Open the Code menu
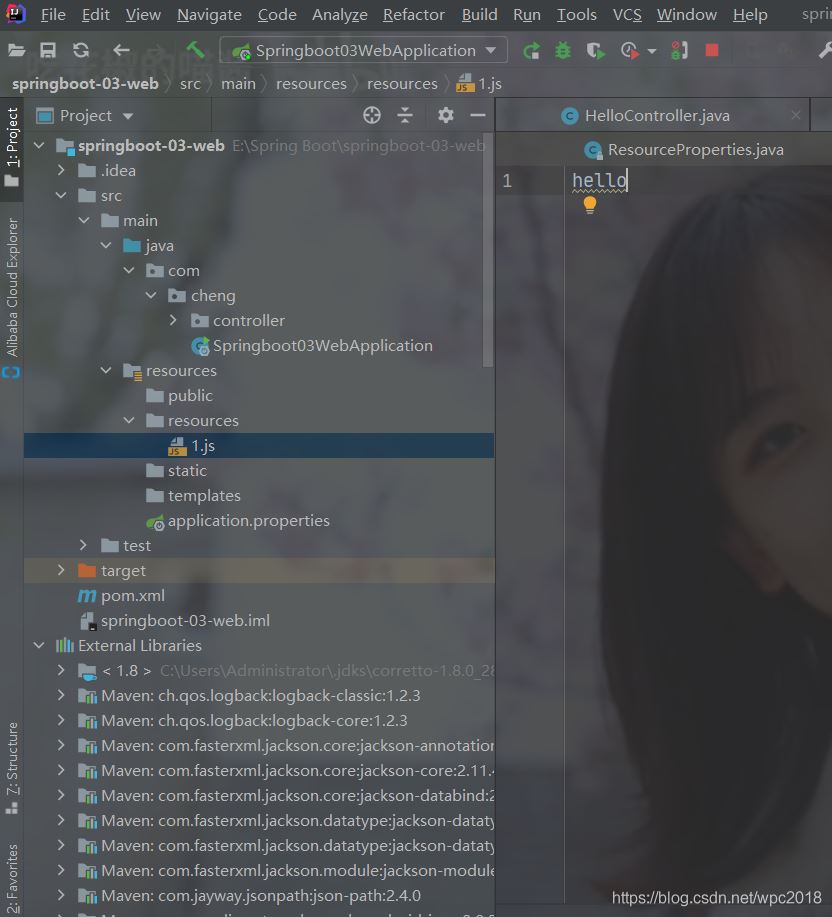Screen dimensions: 832x917 click(276, 14)
